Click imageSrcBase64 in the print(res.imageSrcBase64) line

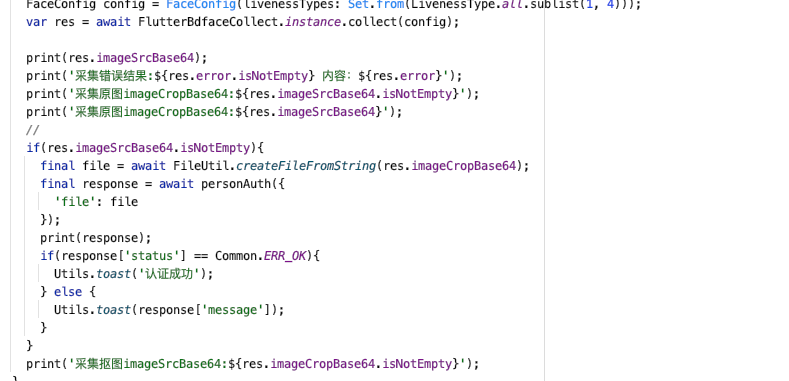(x=145, y=58)
